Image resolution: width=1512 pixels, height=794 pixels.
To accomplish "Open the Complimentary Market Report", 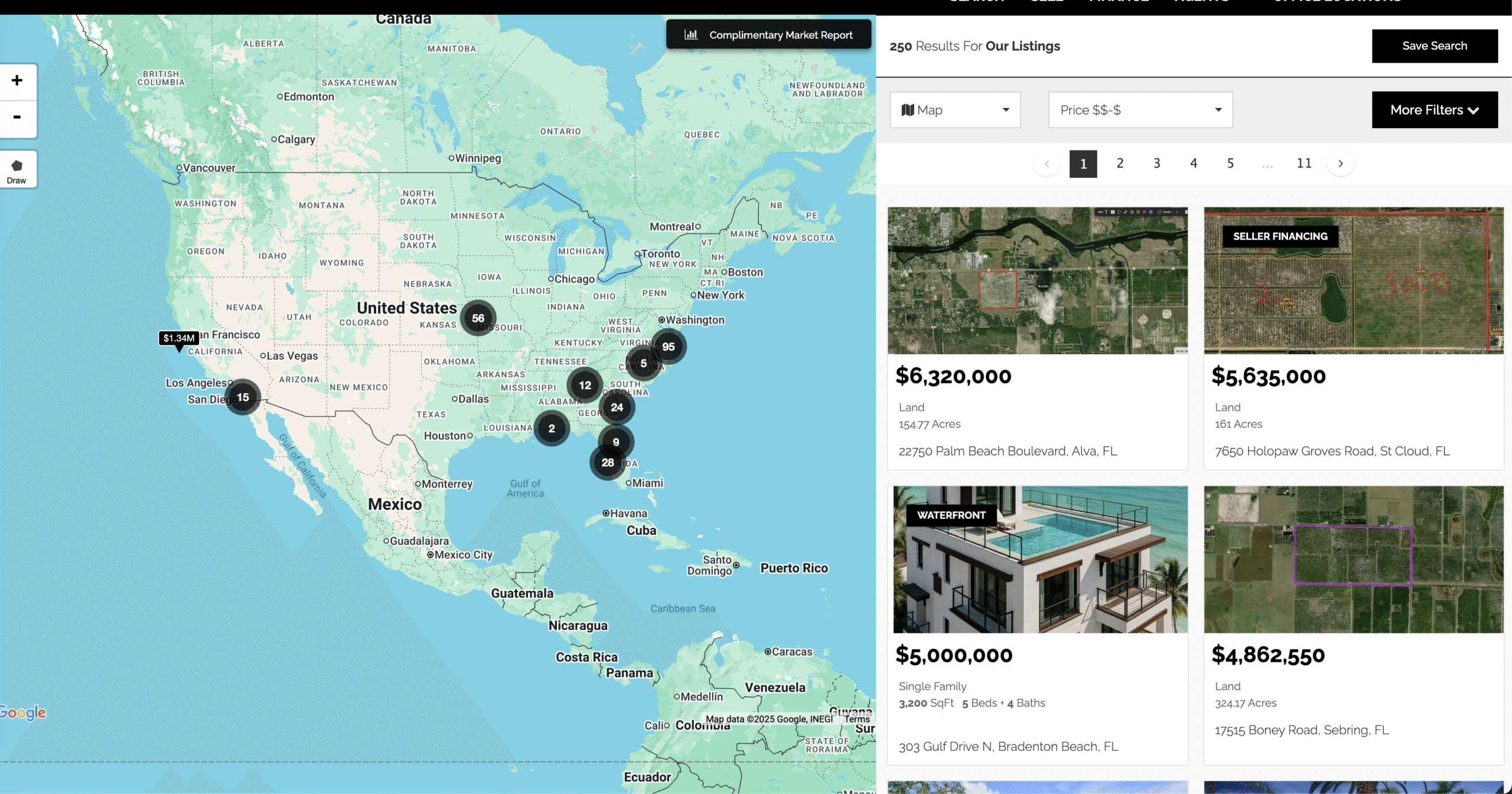I will (768, 35).
